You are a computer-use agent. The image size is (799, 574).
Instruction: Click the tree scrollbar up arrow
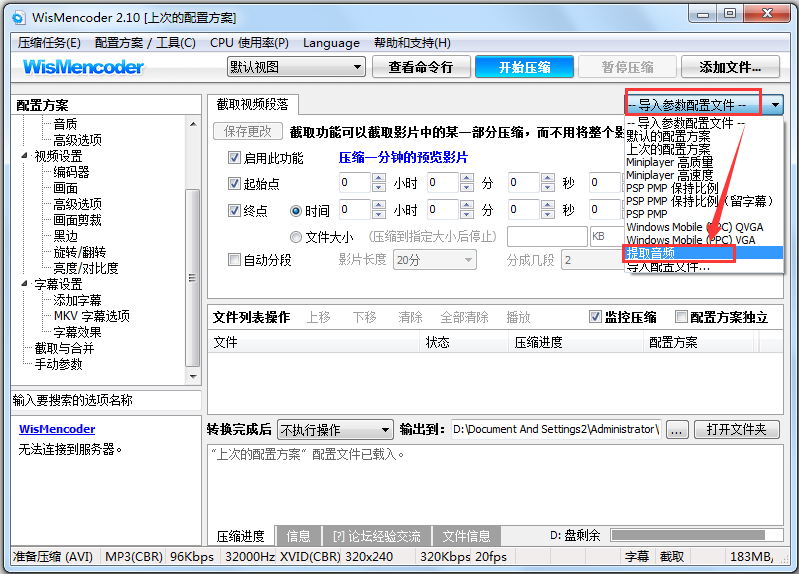(x=193, y=124)
